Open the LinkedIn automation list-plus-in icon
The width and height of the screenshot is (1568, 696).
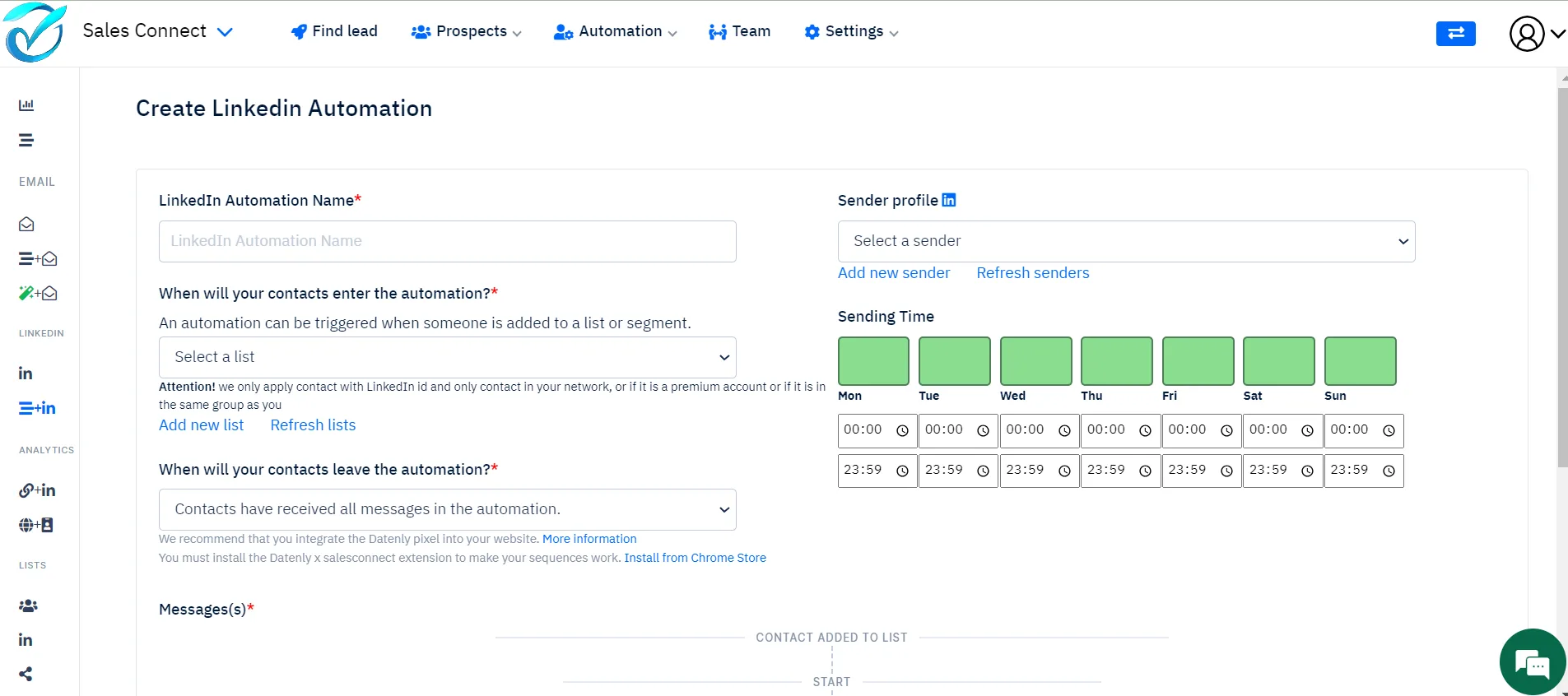click(x=38, y=408)
